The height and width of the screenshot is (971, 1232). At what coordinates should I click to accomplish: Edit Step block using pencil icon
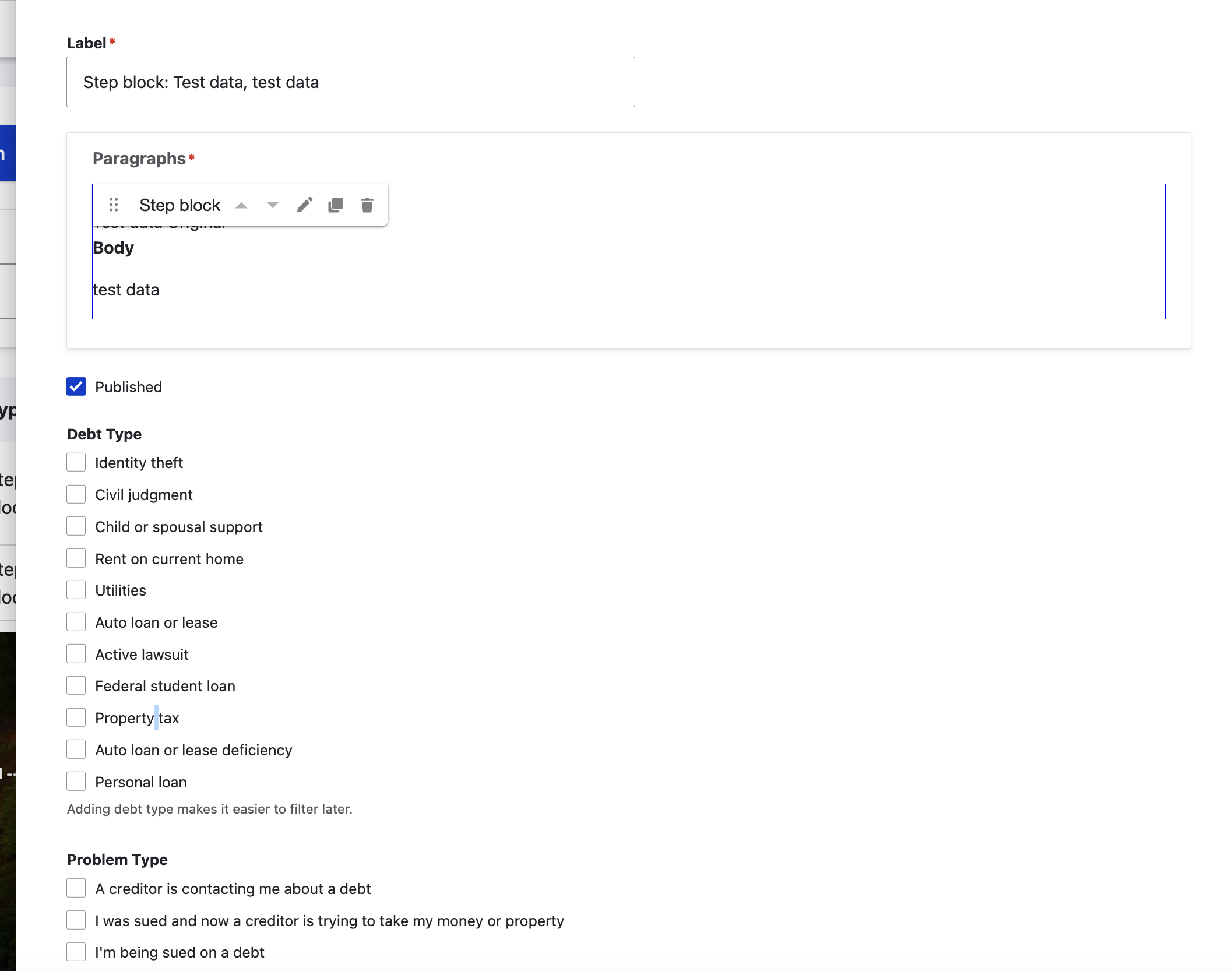(304, 205)
